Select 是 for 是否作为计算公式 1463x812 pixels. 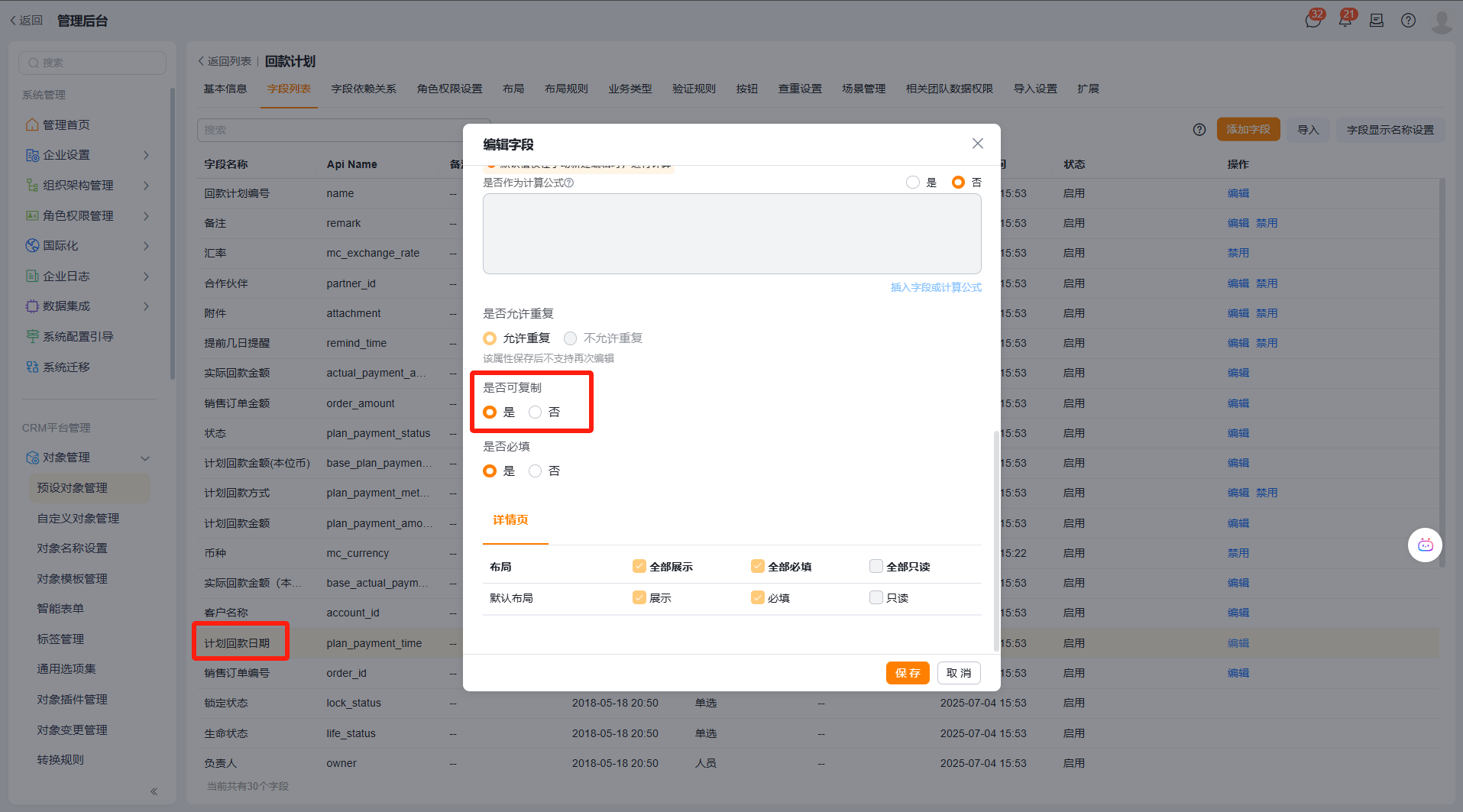pos(913,183)
